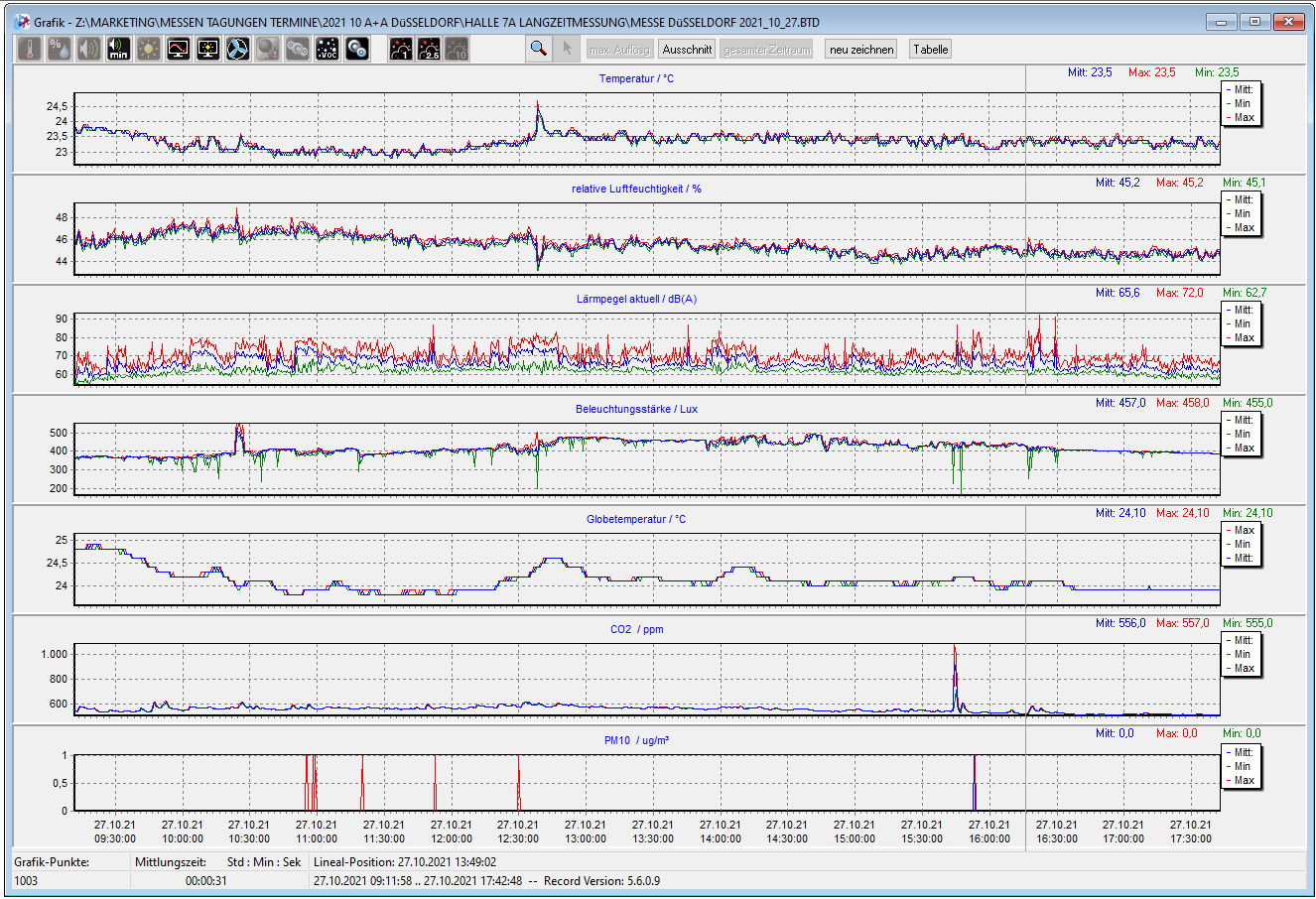The image size is (1316, 899).
Task: Click the time axis label '27.10.21 09:30:00'
Action: coord(115,832)
